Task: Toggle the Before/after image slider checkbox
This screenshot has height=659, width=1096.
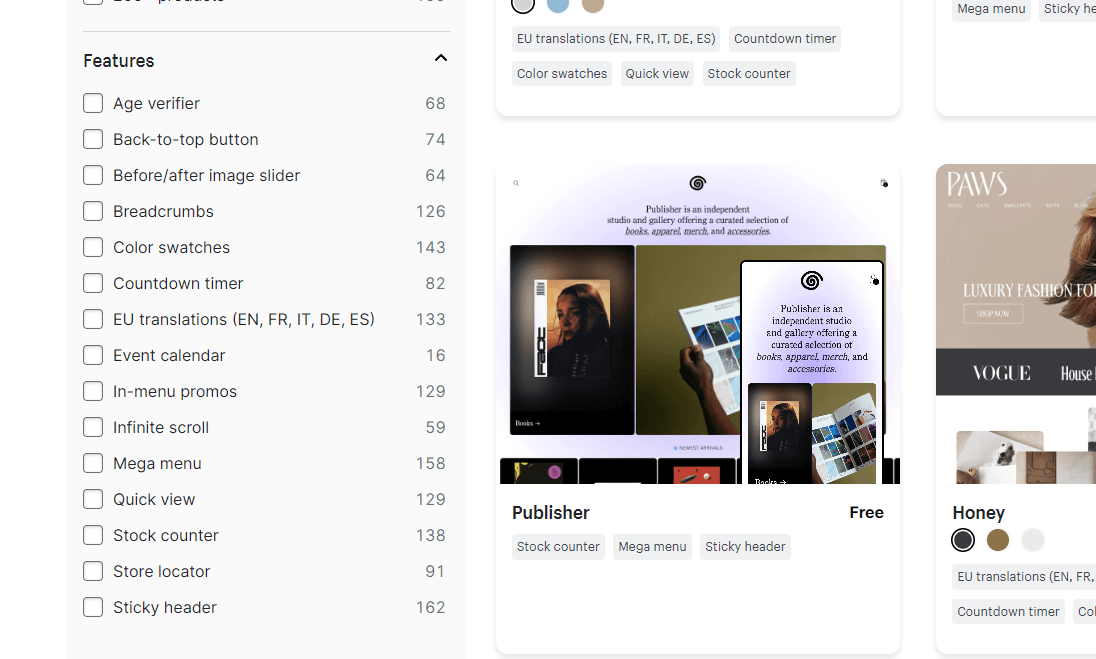Action: (x=93, y=175)
